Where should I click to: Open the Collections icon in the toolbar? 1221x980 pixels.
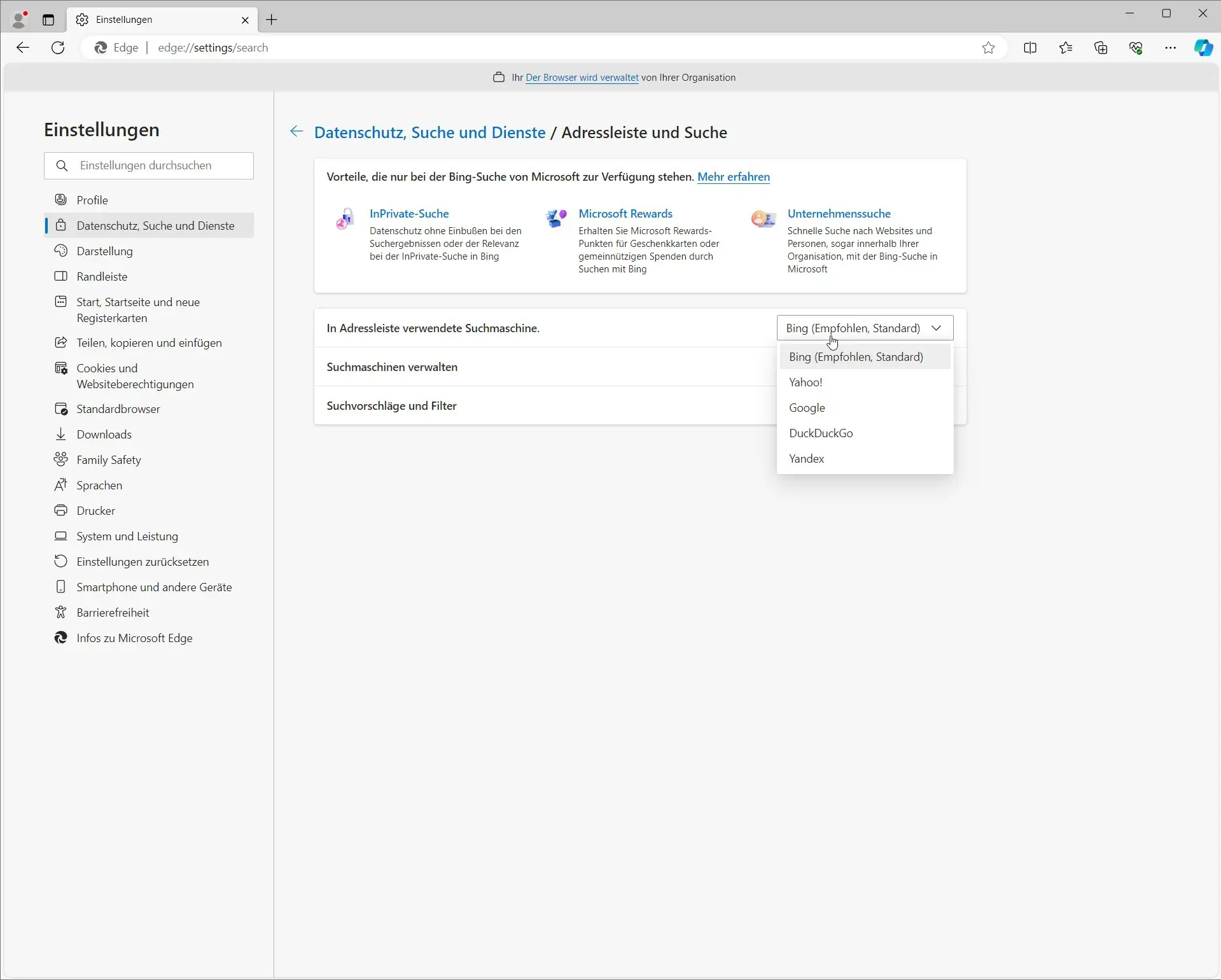point(1101,48)
